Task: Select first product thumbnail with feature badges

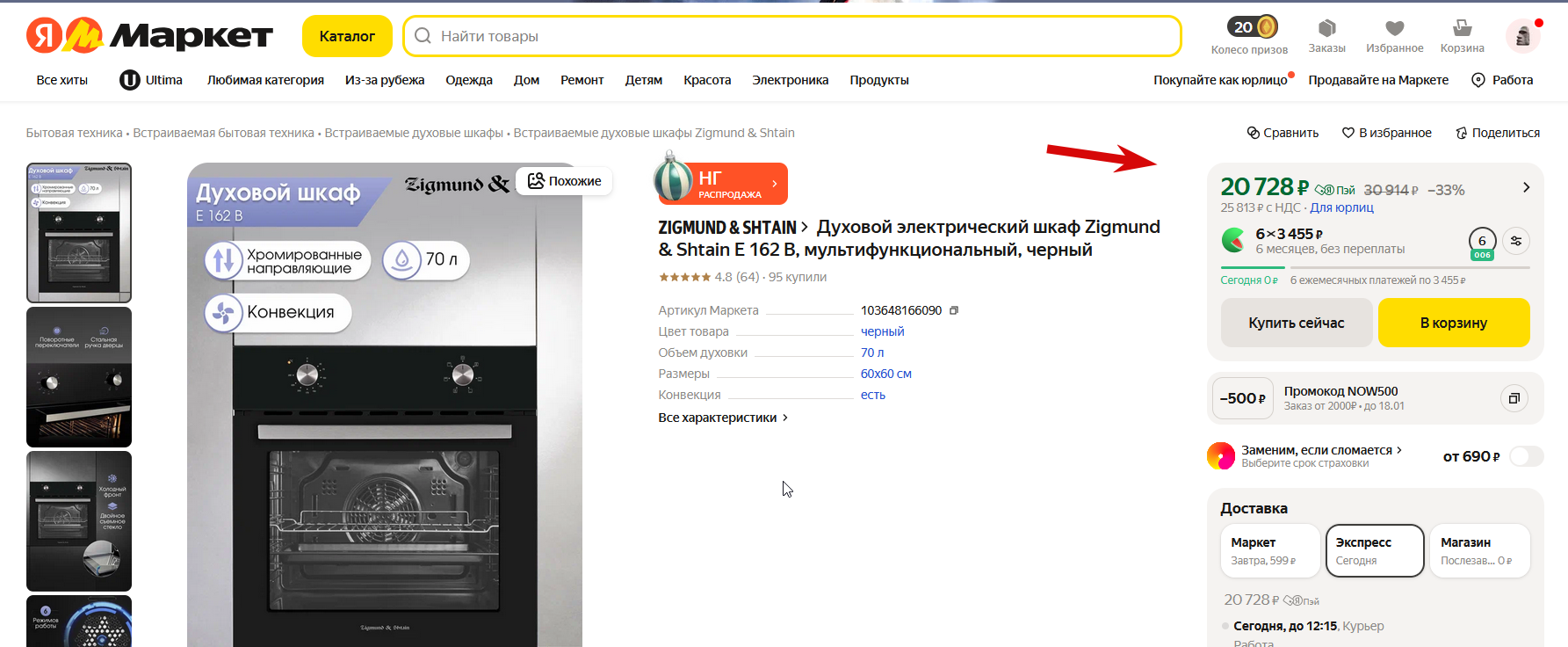Action: [79, 233]
